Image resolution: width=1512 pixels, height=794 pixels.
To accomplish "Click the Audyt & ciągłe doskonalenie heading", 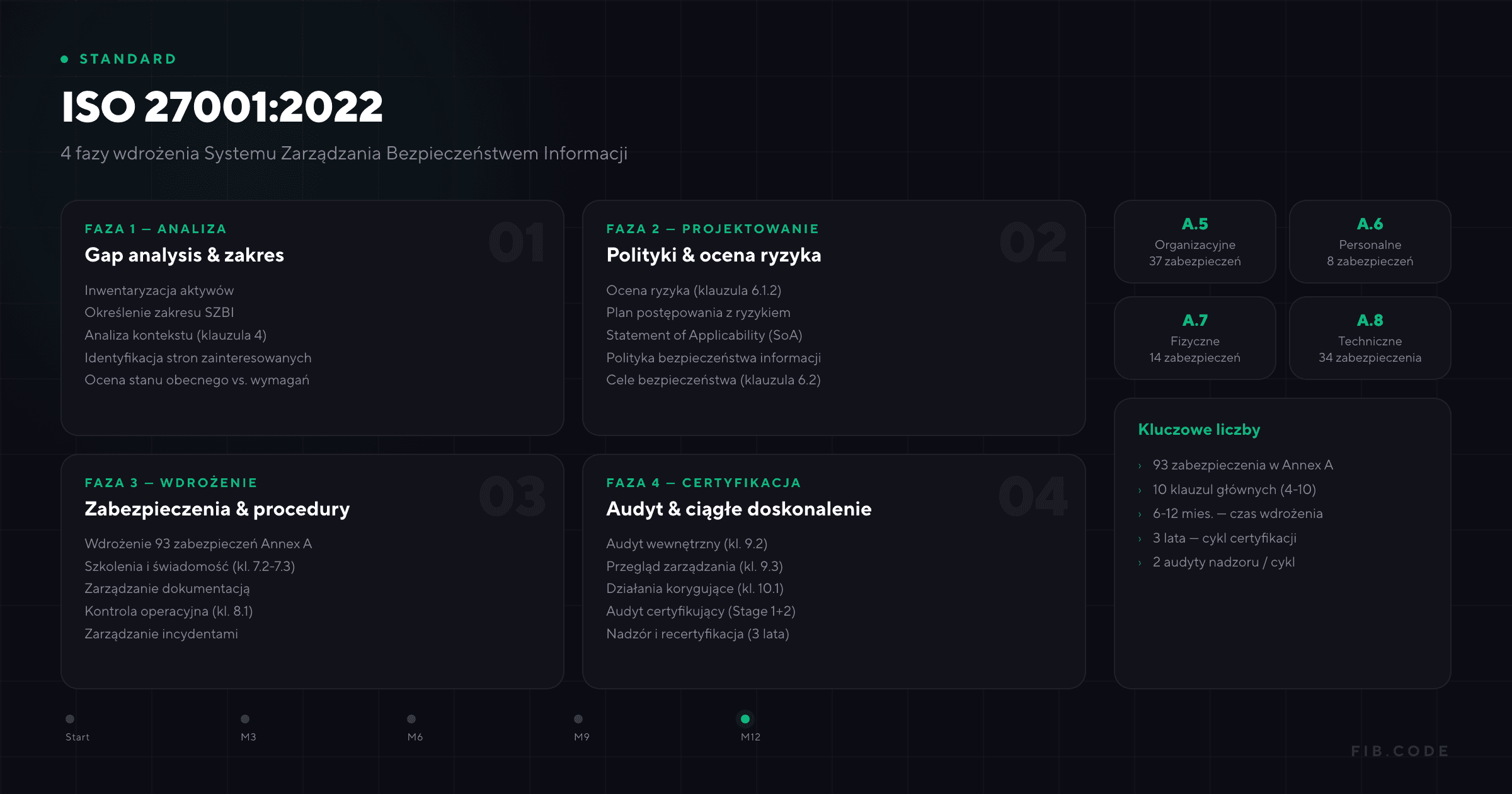I will (x=738, y=509).
